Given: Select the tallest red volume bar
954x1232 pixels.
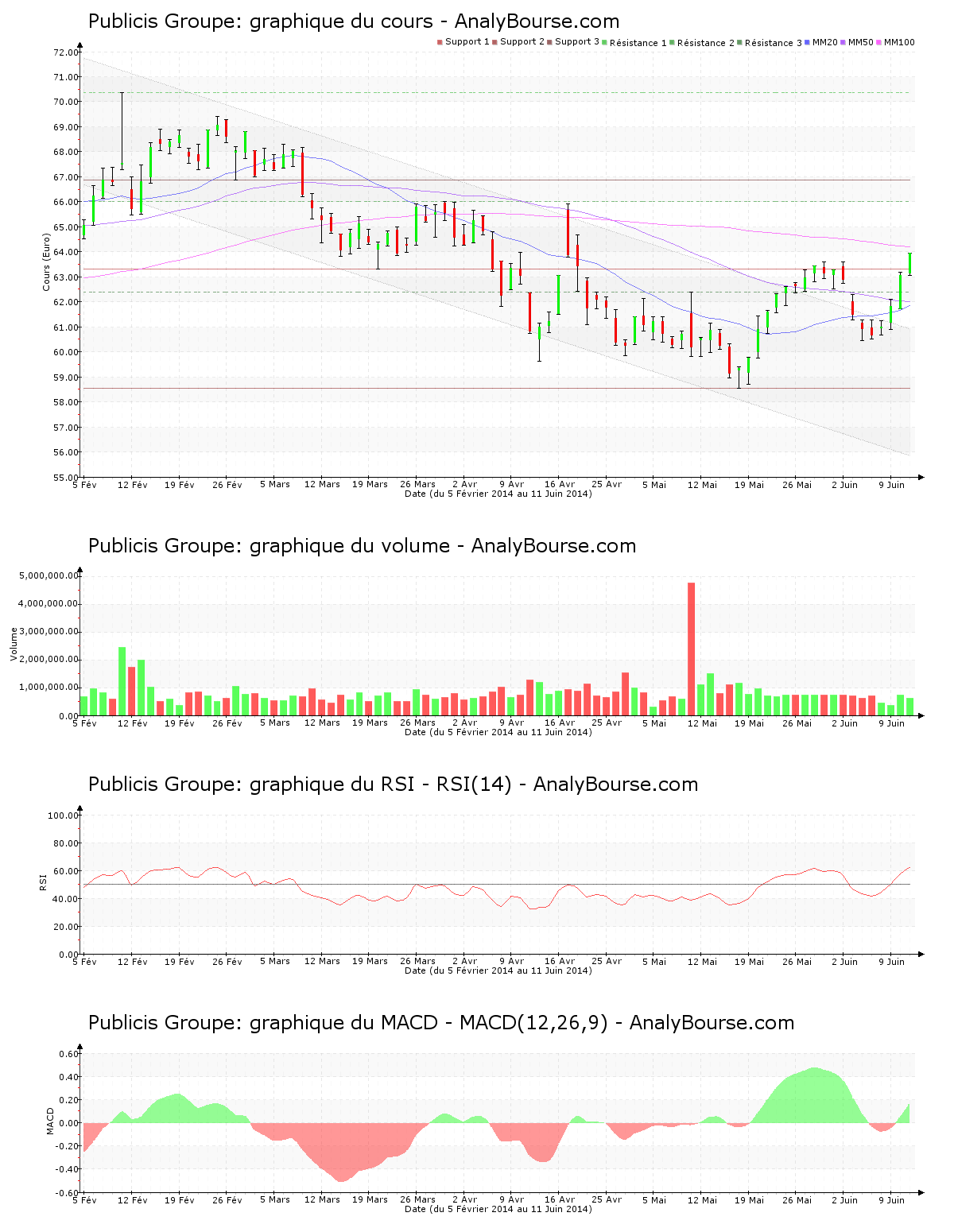Looking at the screenshot, I should click(691, 649).
